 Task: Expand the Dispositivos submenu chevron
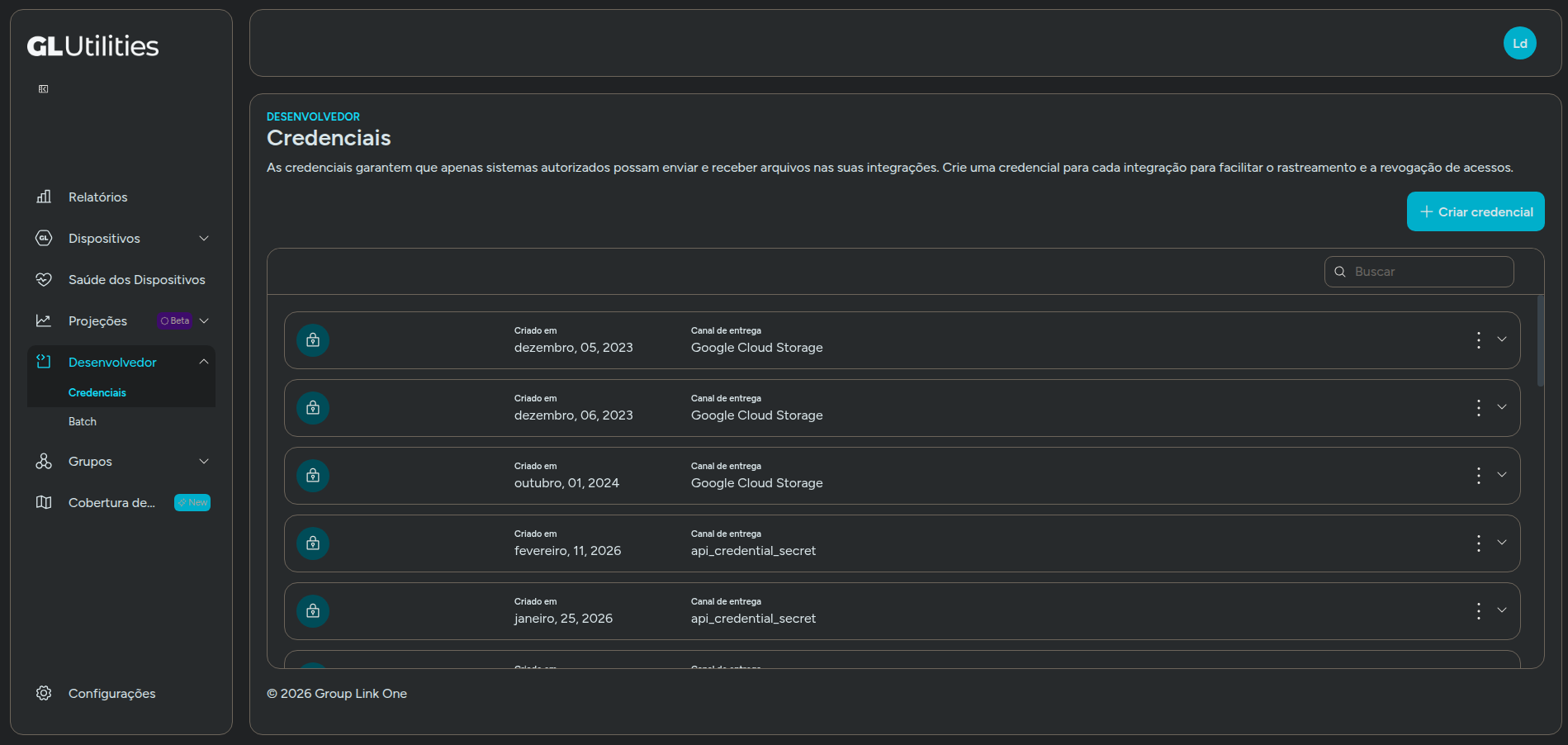coord(204,238)
